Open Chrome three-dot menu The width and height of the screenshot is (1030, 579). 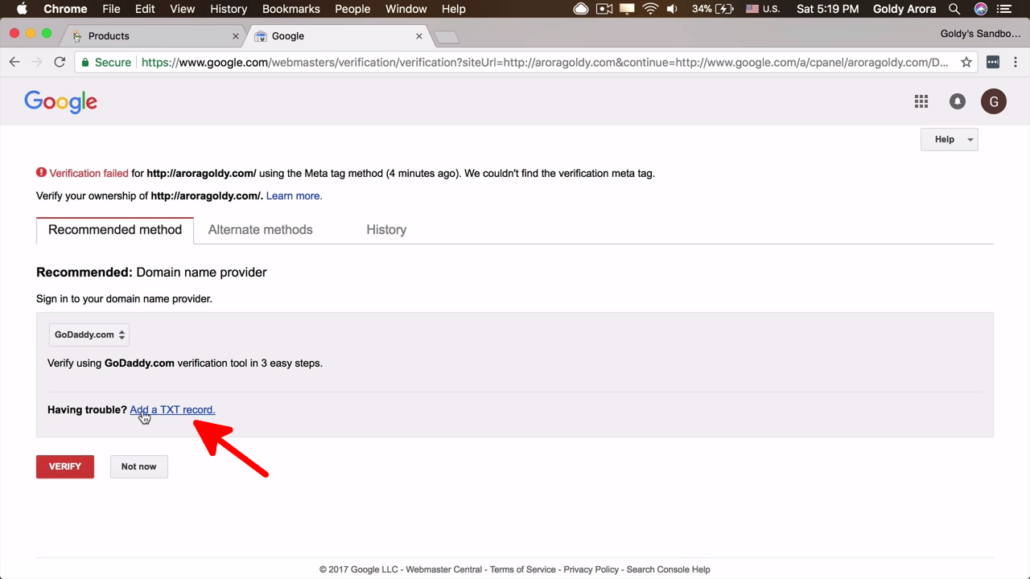(x=1015, y=62)
